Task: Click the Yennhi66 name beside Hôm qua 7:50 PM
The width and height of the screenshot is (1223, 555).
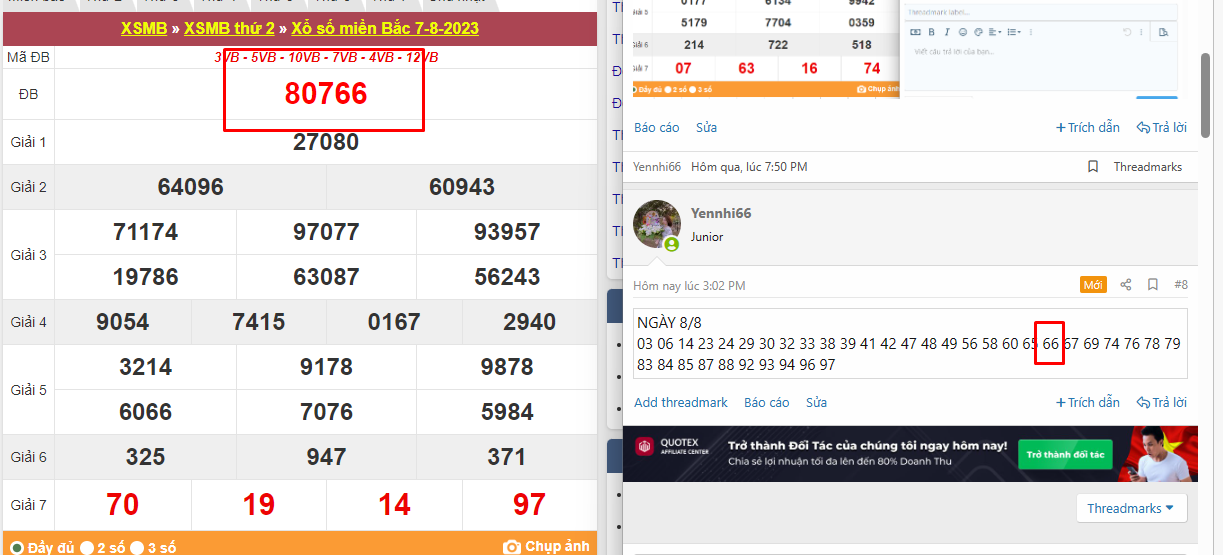Action: pyautogui.click(x=657, y=167)
